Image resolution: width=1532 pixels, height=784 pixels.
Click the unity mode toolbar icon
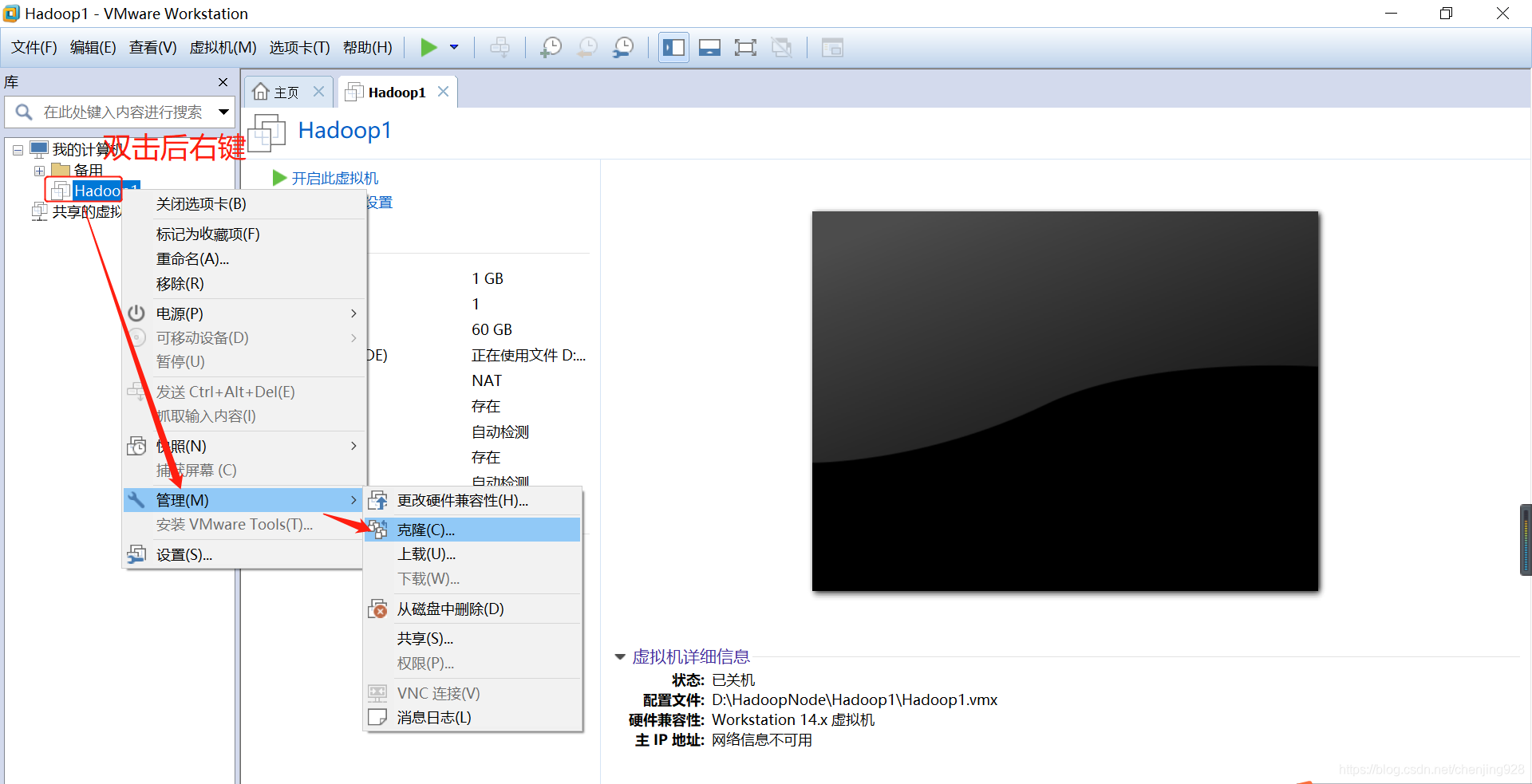(x=782, y=48)
